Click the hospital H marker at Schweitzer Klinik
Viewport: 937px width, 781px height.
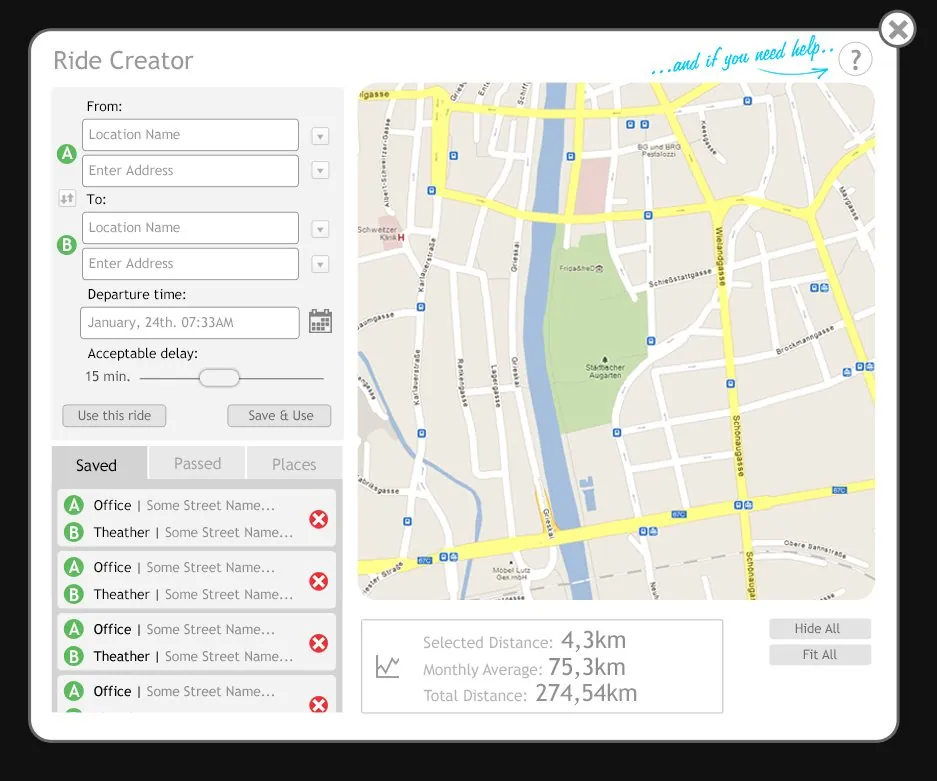401,238
